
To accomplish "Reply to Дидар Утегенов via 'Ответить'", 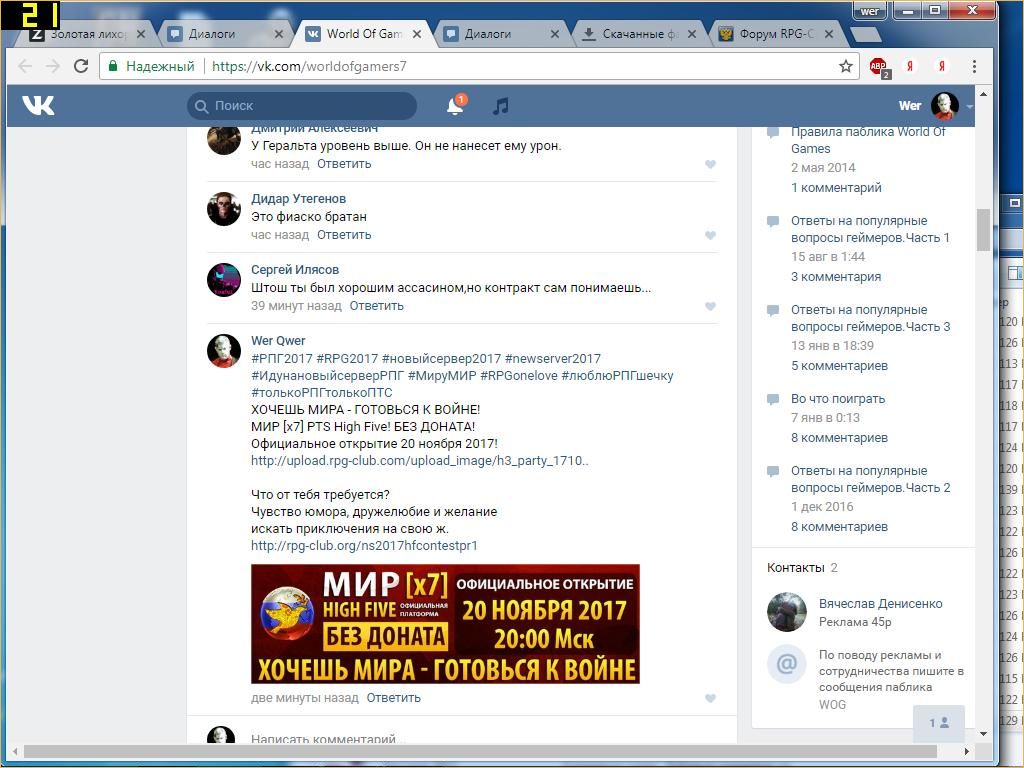I will click(x=344, y=235).
